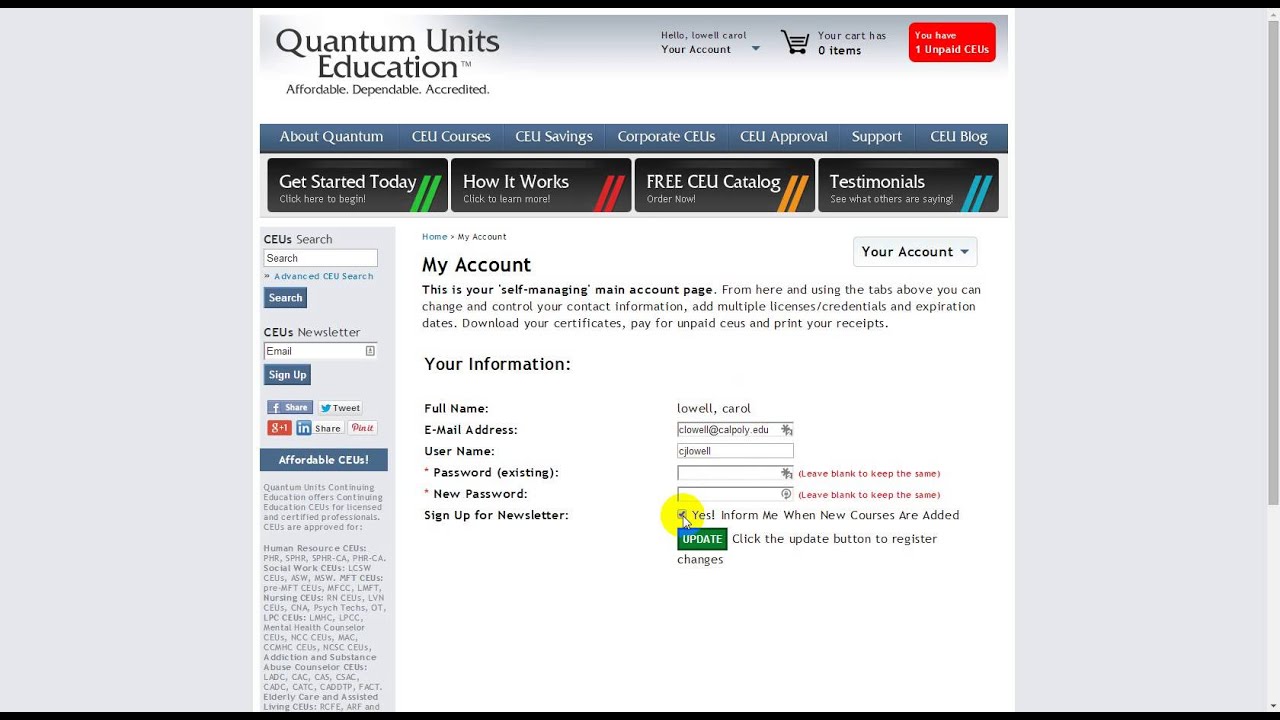The height and width of the screenshot is (720, 1280).
Task: Open the CEU Approval menu
Action: tap(784, 137)
